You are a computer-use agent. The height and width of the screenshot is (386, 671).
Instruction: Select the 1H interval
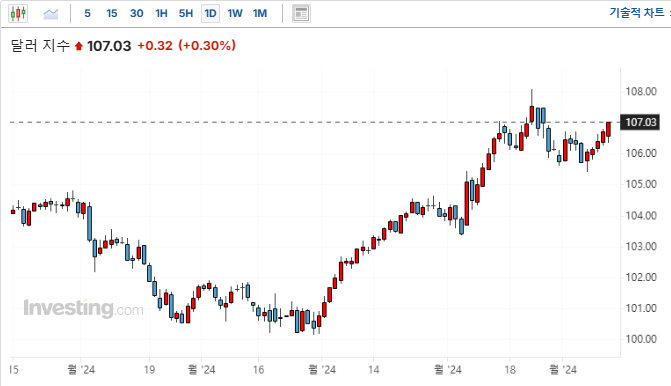click(161, 14)
